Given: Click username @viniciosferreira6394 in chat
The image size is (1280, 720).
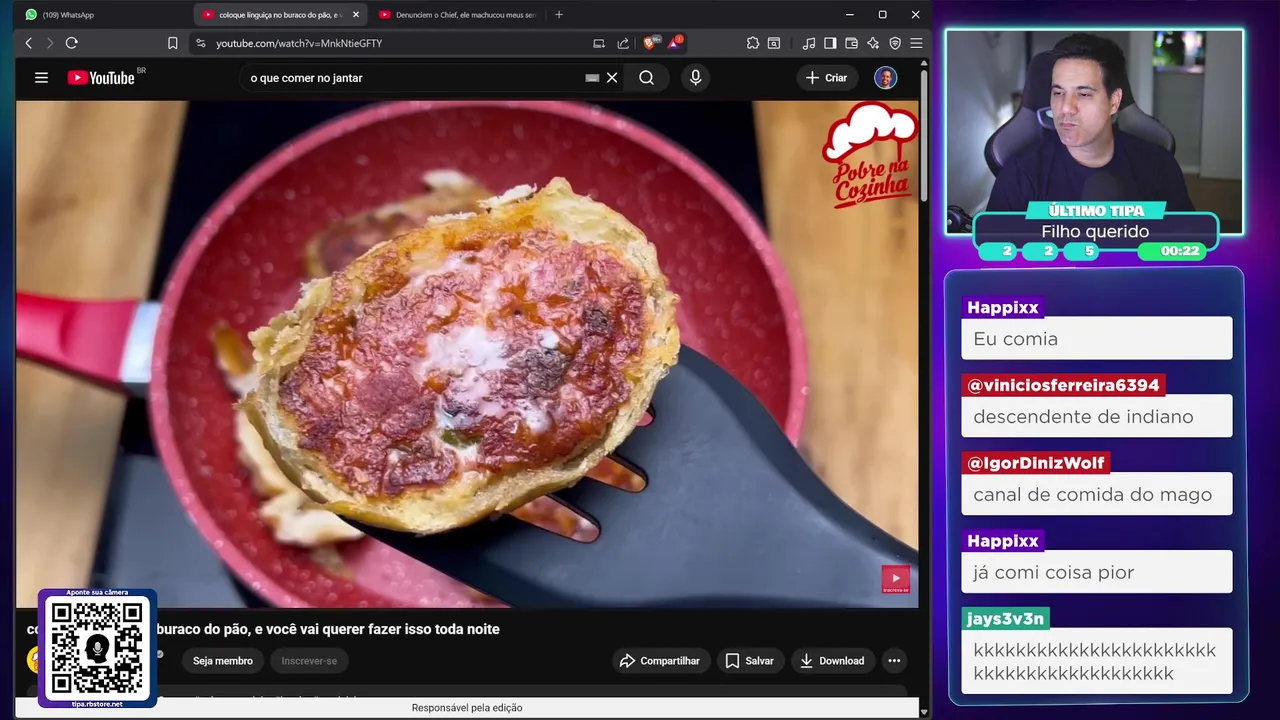Looking at the screenshot, I should [1063, 385].
